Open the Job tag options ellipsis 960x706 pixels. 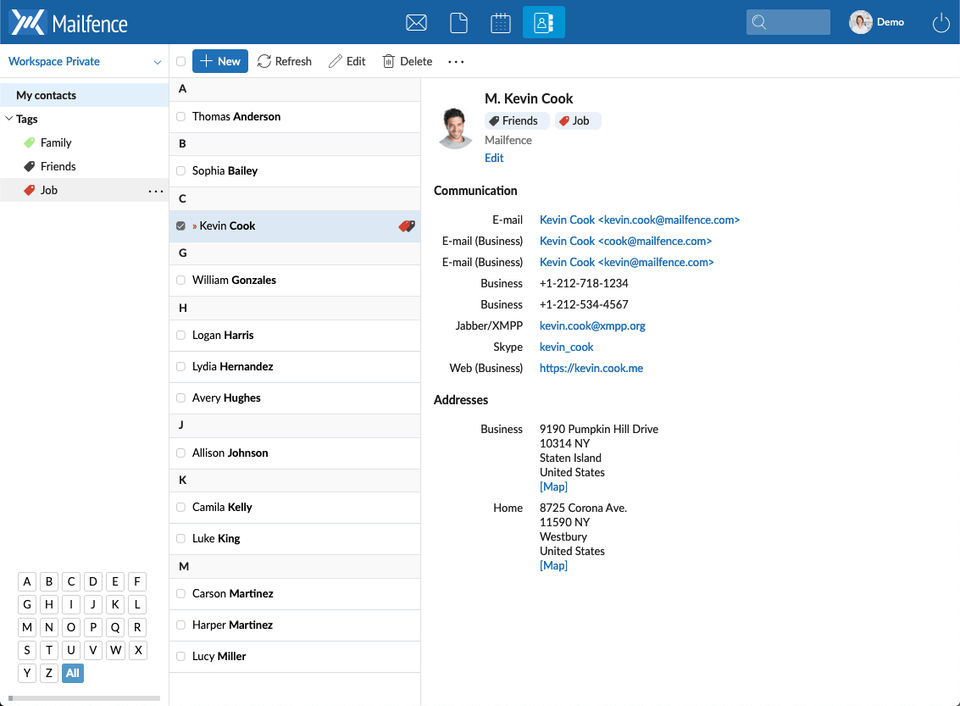coord(156,191)
